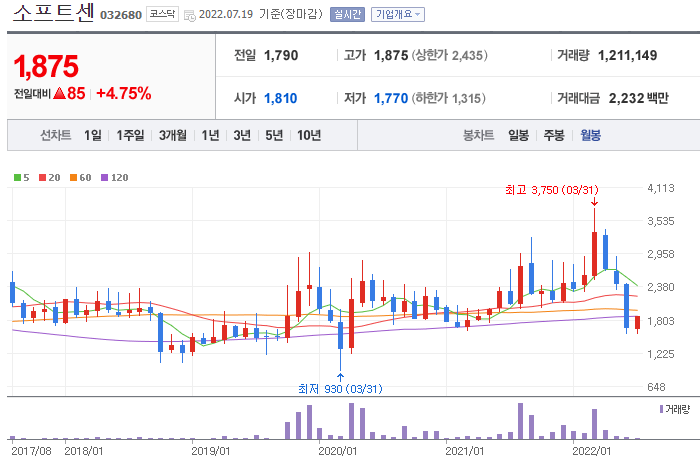Screen dimensions: 700x461
Task: Show the 5년 line chart
Action: point(274,135)
